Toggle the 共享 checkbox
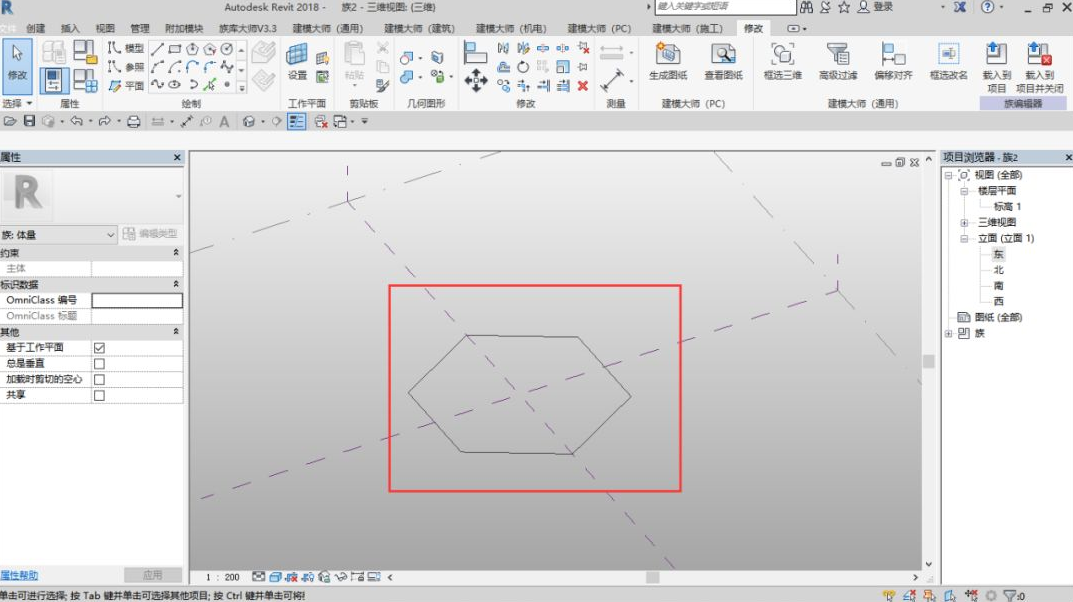Image resolution: width=1073 pixels, height=602 pixels. pos(99,395)
